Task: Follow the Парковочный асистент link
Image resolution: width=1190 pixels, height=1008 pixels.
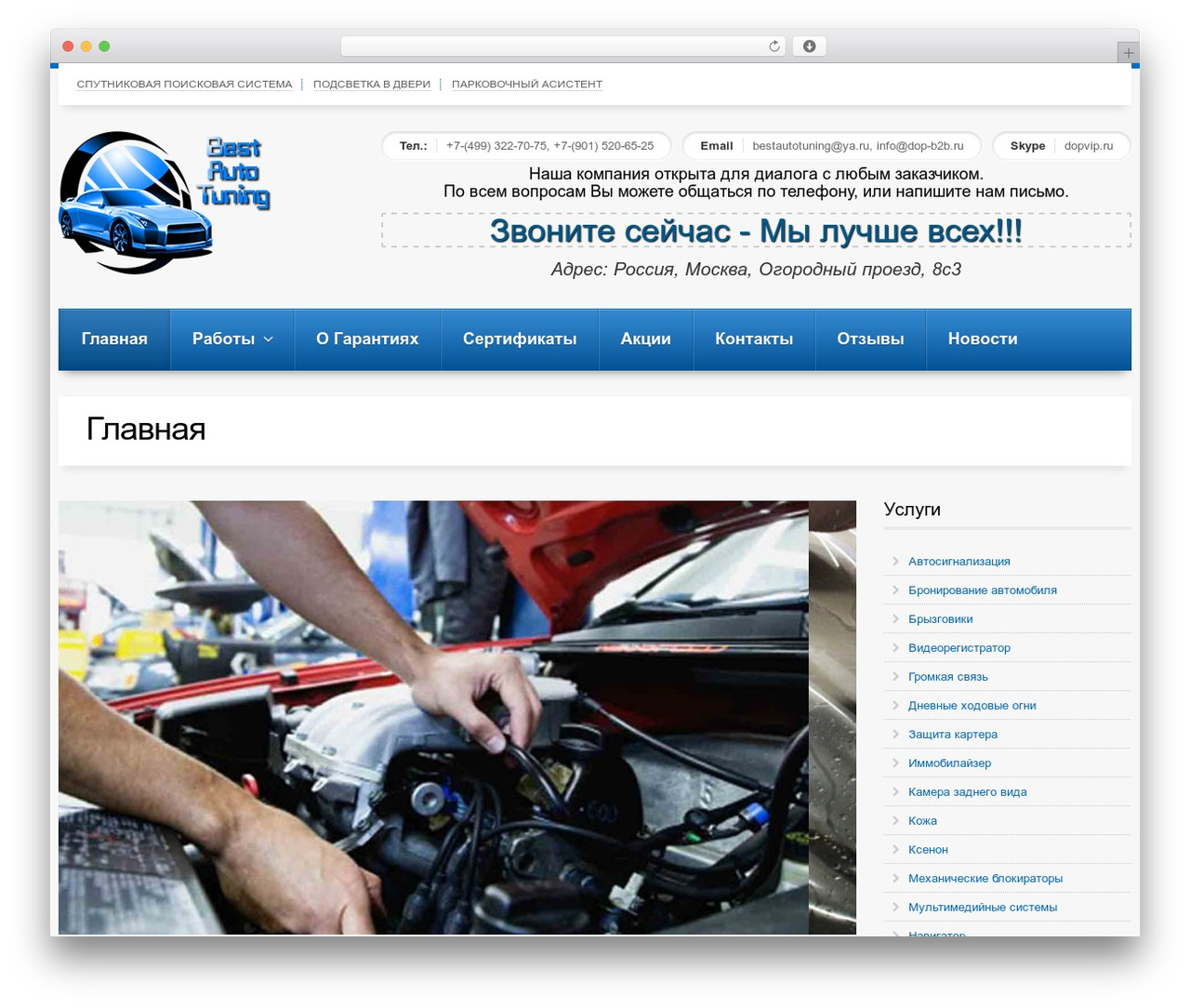Action: (x=527, y=85)
